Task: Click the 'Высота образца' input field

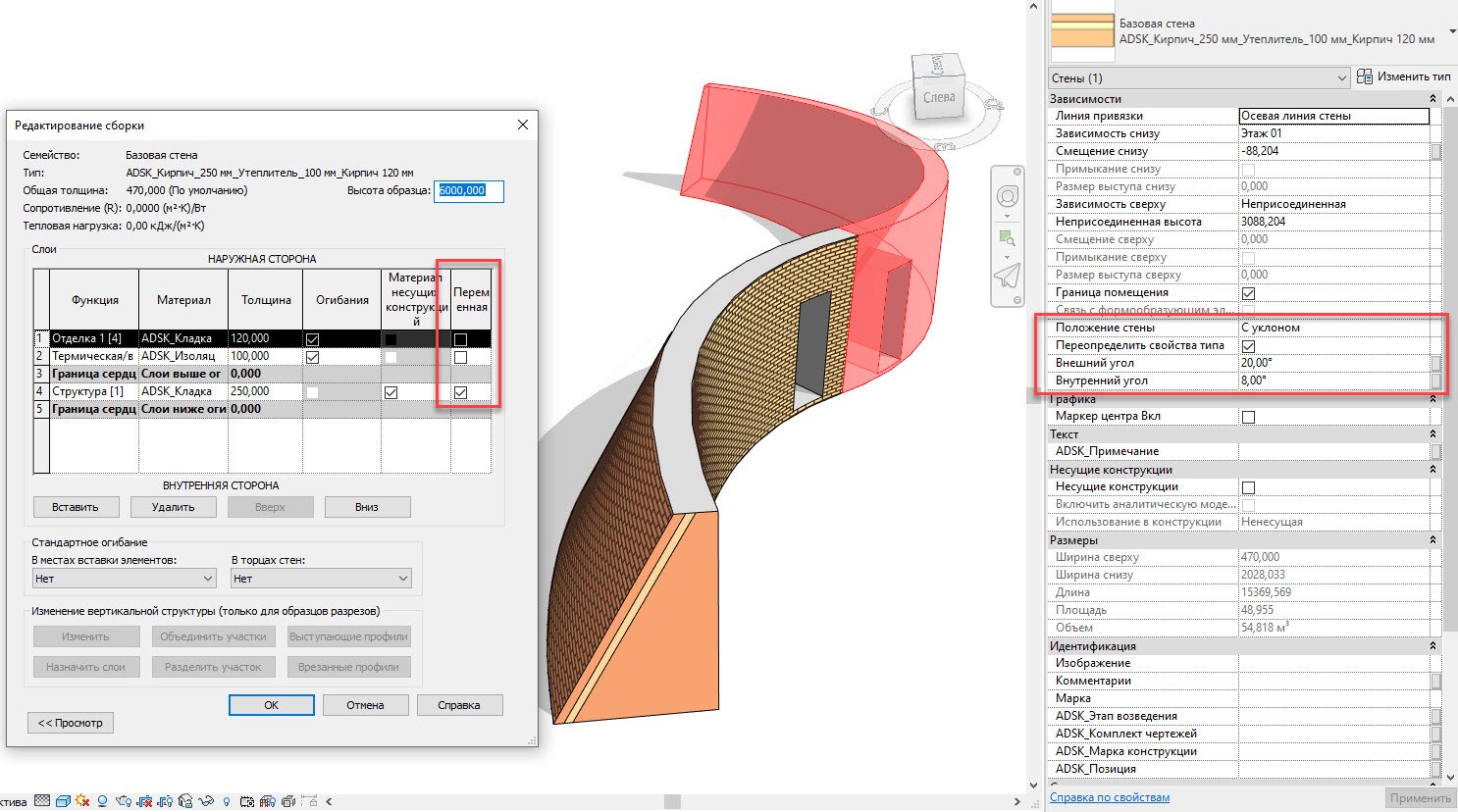Action: pyautogui.click(x=468, y=191)
